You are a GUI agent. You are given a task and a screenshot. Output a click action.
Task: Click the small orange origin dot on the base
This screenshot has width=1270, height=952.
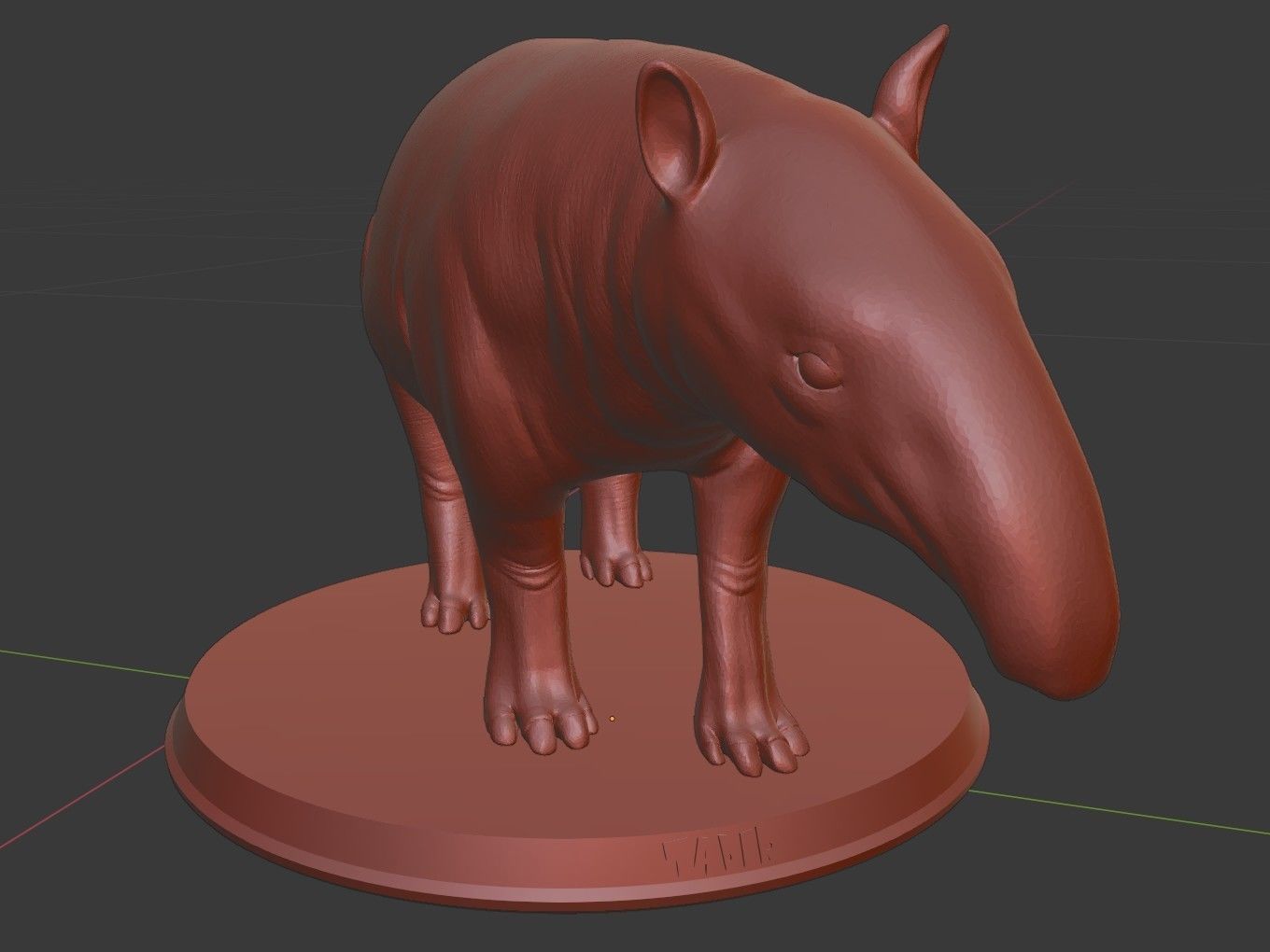[x=612, y=719]
